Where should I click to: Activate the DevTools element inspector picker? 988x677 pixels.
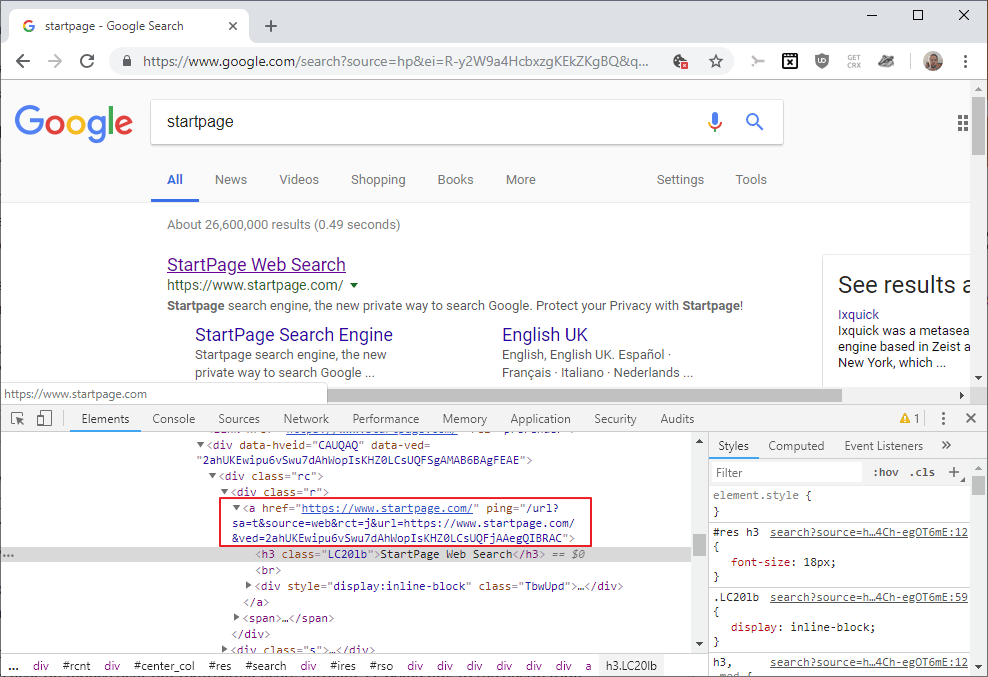(18, 419)
